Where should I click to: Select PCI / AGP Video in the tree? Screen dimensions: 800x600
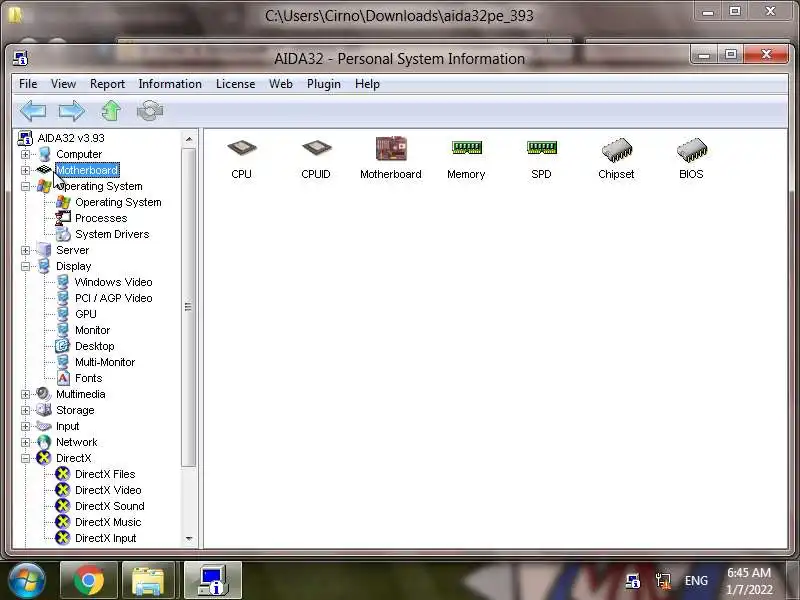(113, 298)
